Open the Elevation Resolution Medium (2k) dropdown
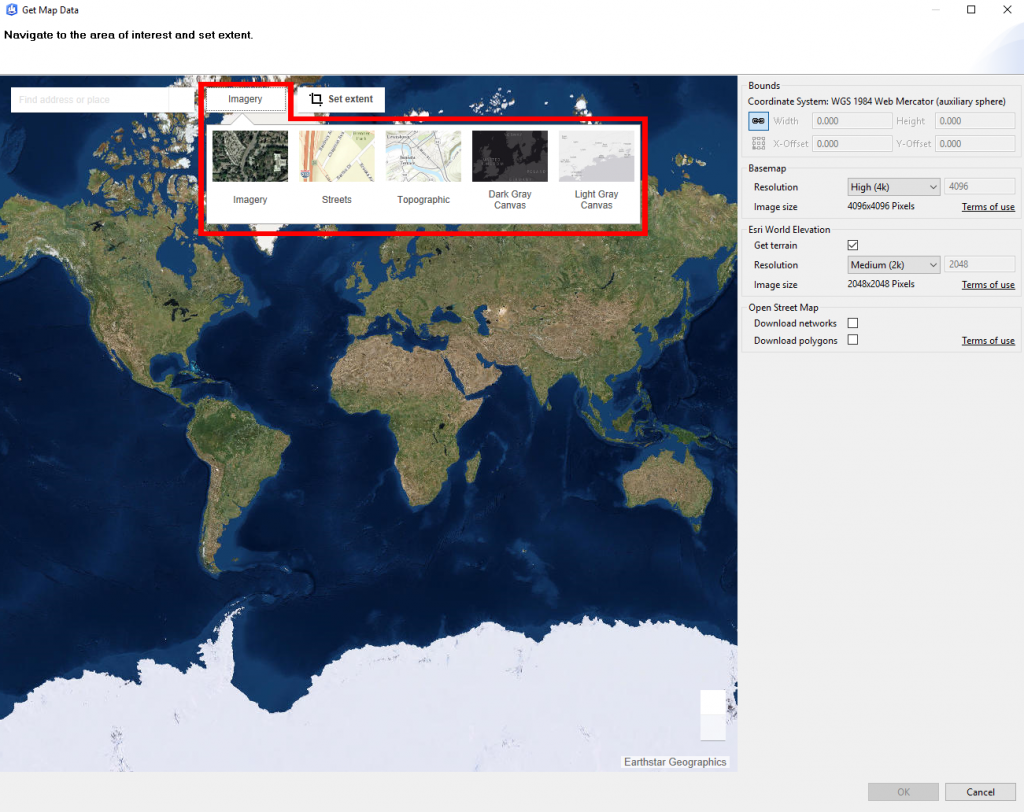Screen dimensions: 1024x812 click(893, 265)
